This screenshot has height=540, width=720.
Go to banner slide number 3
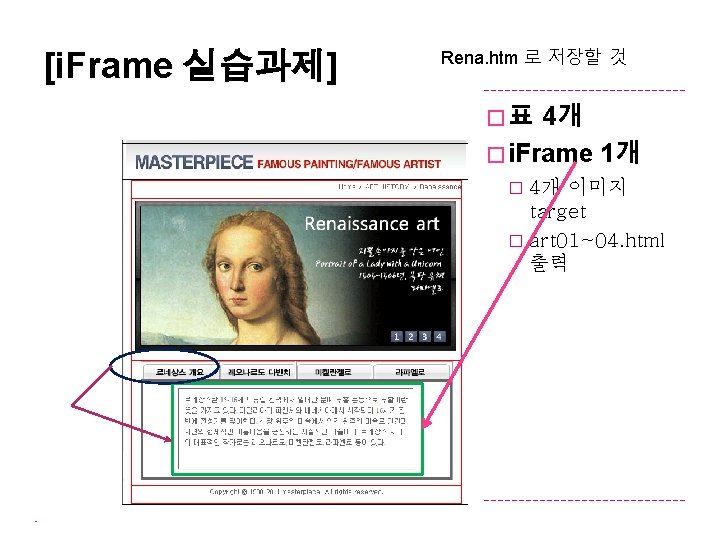coord(425,337)
